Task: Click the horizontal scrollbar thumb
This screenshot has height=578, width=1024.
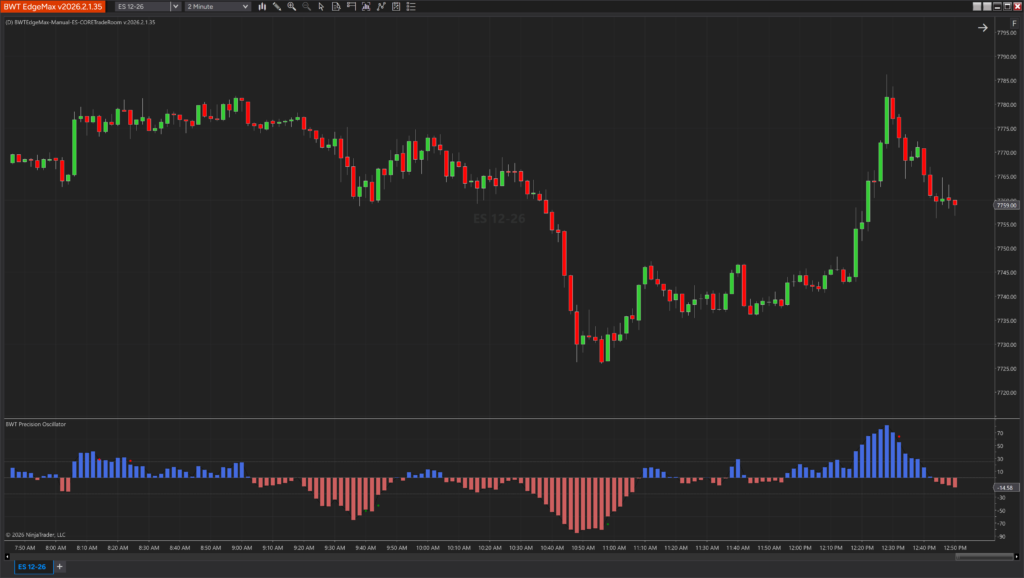Action: (x=984, y=557)
